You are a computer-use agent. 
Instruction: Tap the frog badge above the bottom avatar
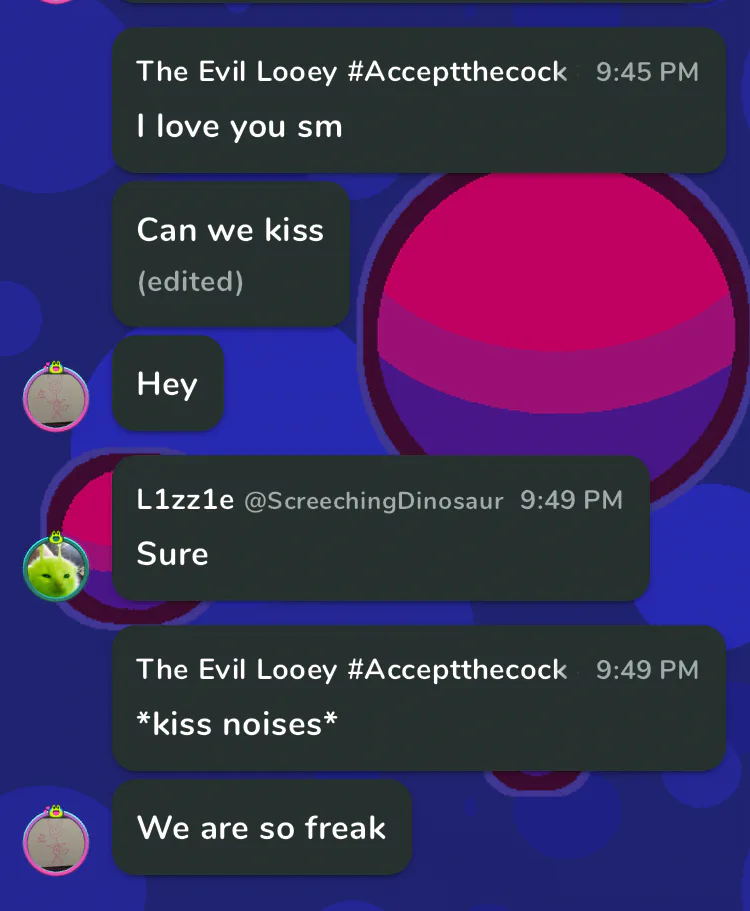(55, 811)
